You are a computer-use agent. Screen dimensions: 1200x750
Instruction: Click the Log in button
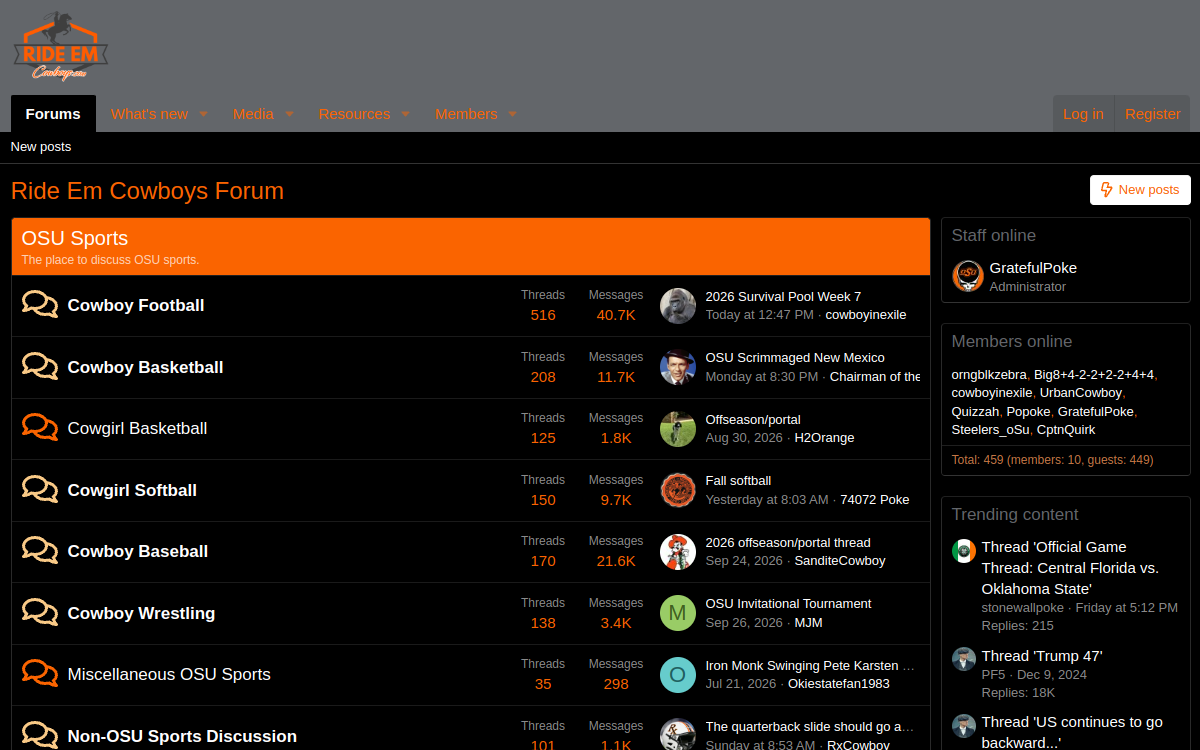[x=1083, y=114]
